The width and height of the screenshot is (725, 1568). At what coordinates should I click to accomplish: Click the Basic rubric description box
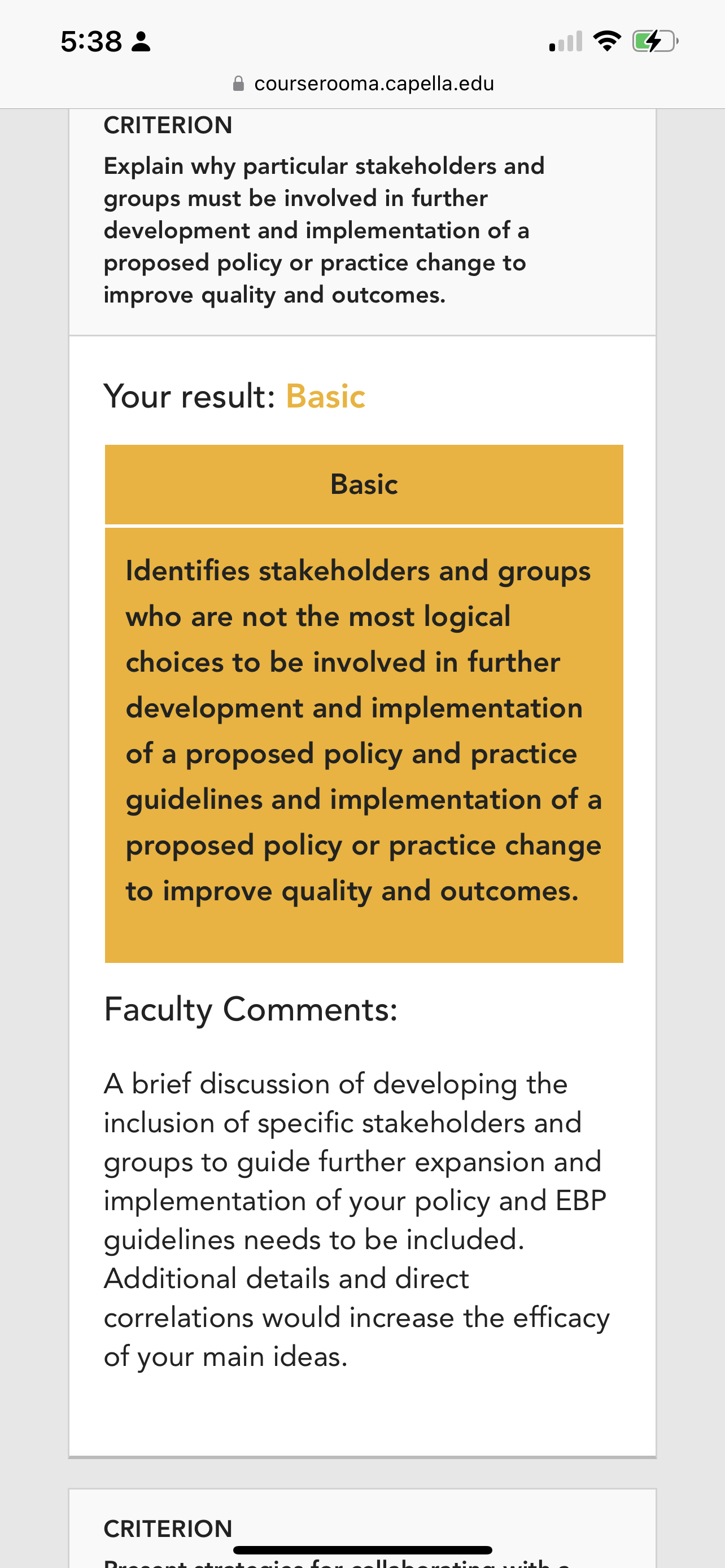point(364,745)
